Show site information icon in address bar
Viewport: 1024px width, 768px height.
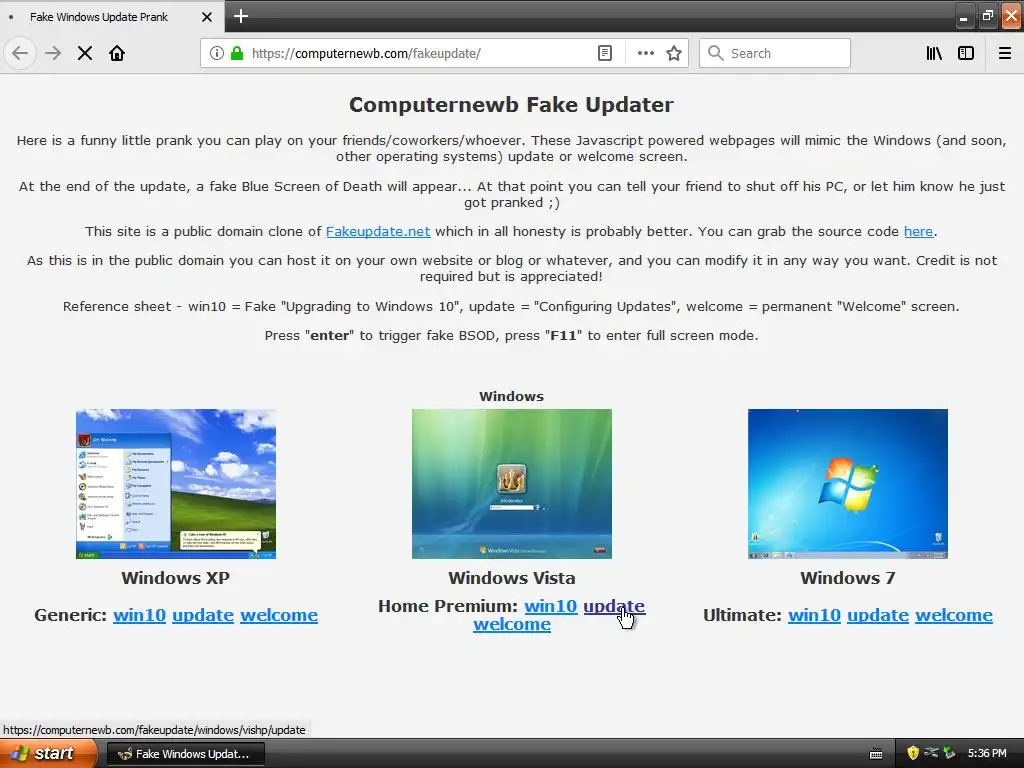217,53
